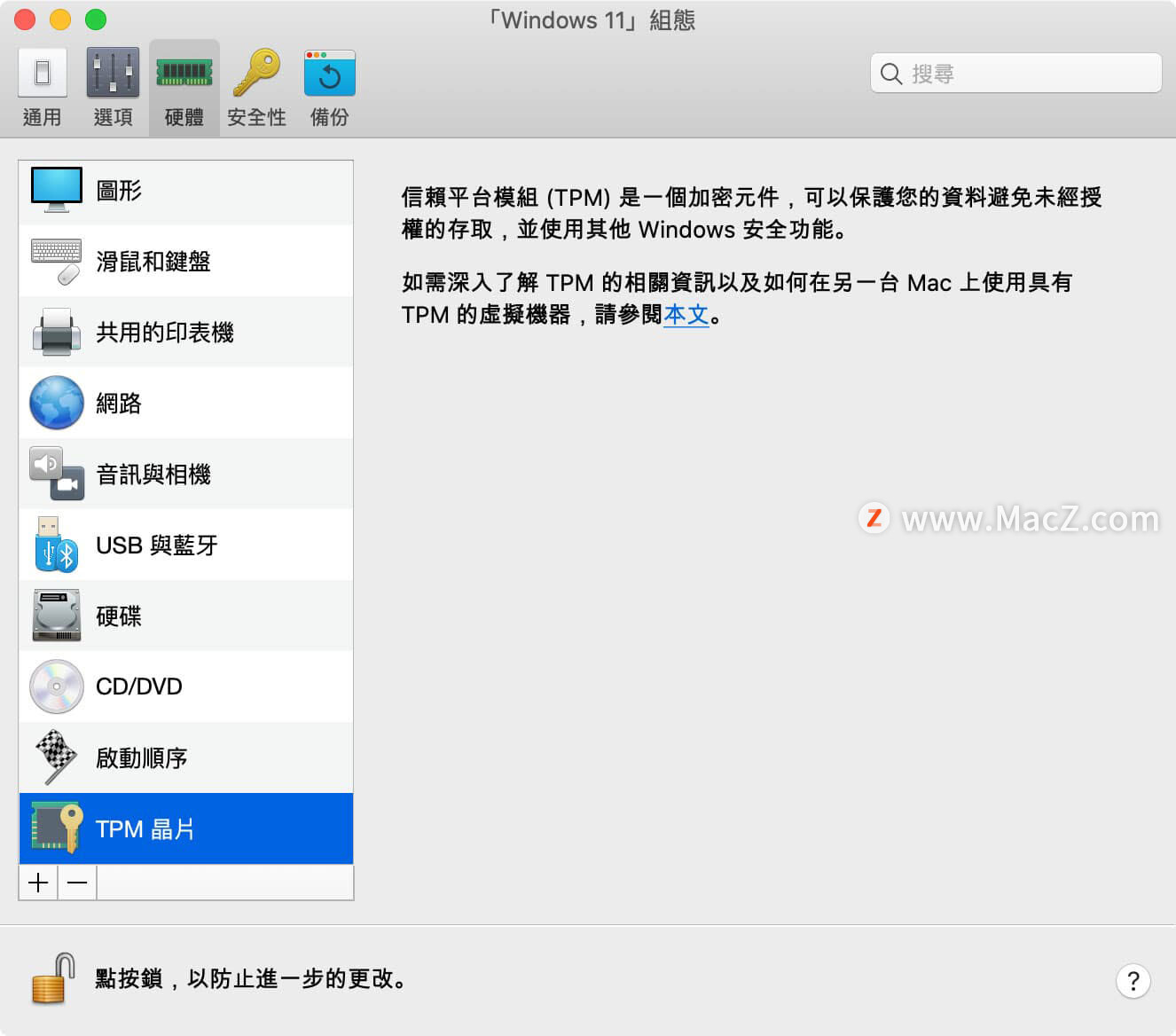Minimize the window with yellow button
1176x1036 pixels.
pos(60,19)
